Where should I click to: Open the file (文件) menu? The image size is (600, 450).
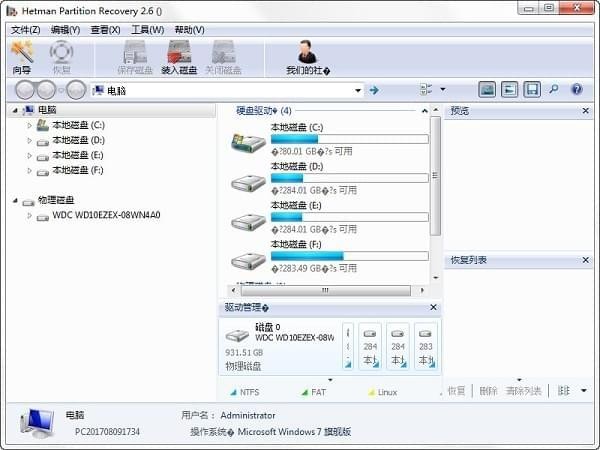tap(25, 30)
